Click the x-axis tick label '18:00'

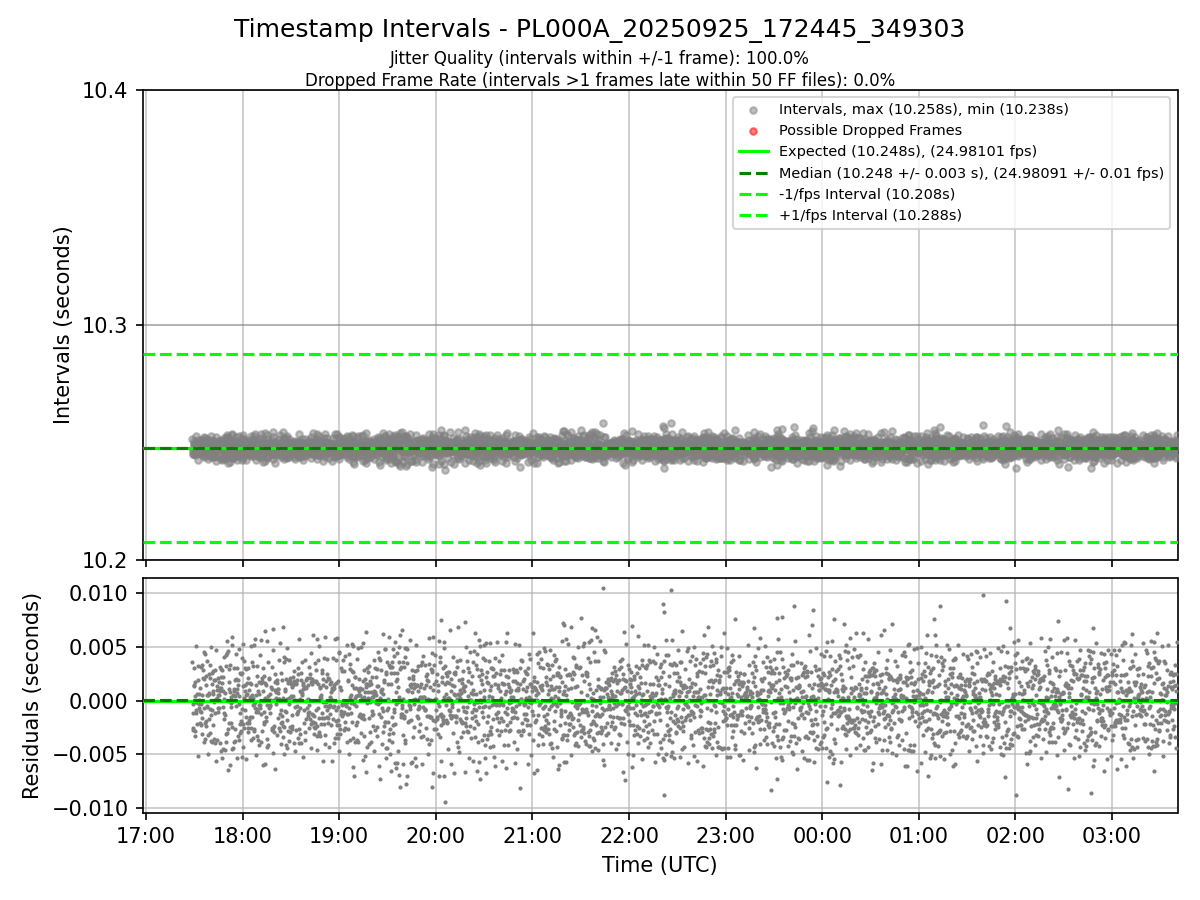(242, 835)
